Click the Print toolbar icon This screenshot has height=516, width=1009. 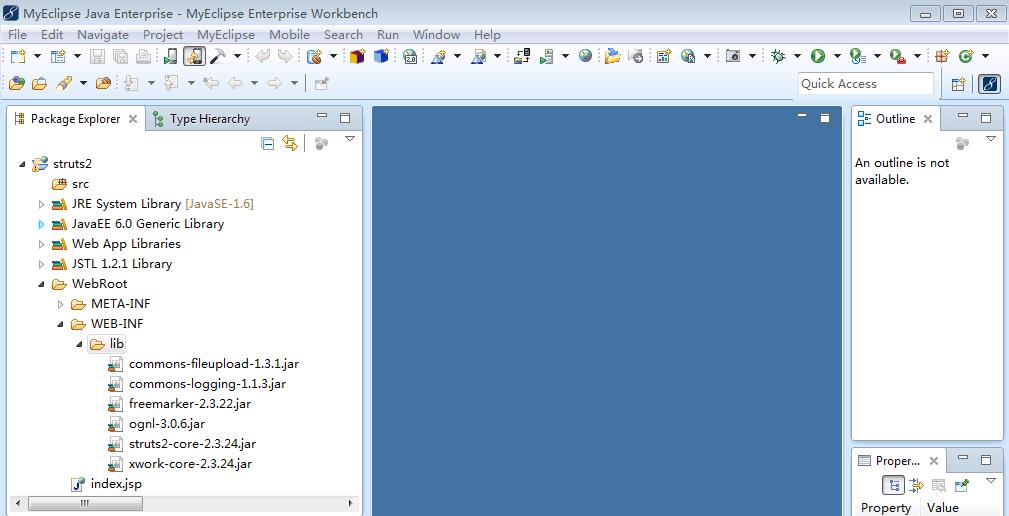(x=143, y=57)
